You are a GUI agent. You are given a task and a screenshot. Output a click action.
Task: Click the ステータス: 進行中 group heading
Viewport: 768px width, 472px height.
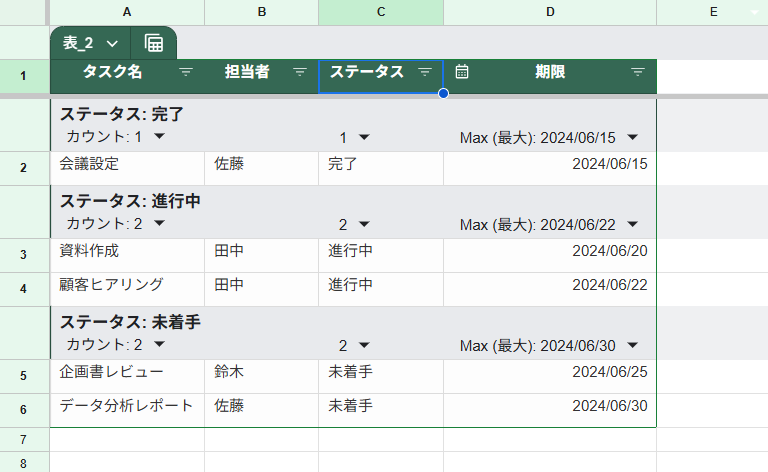[x=130, y=201]
